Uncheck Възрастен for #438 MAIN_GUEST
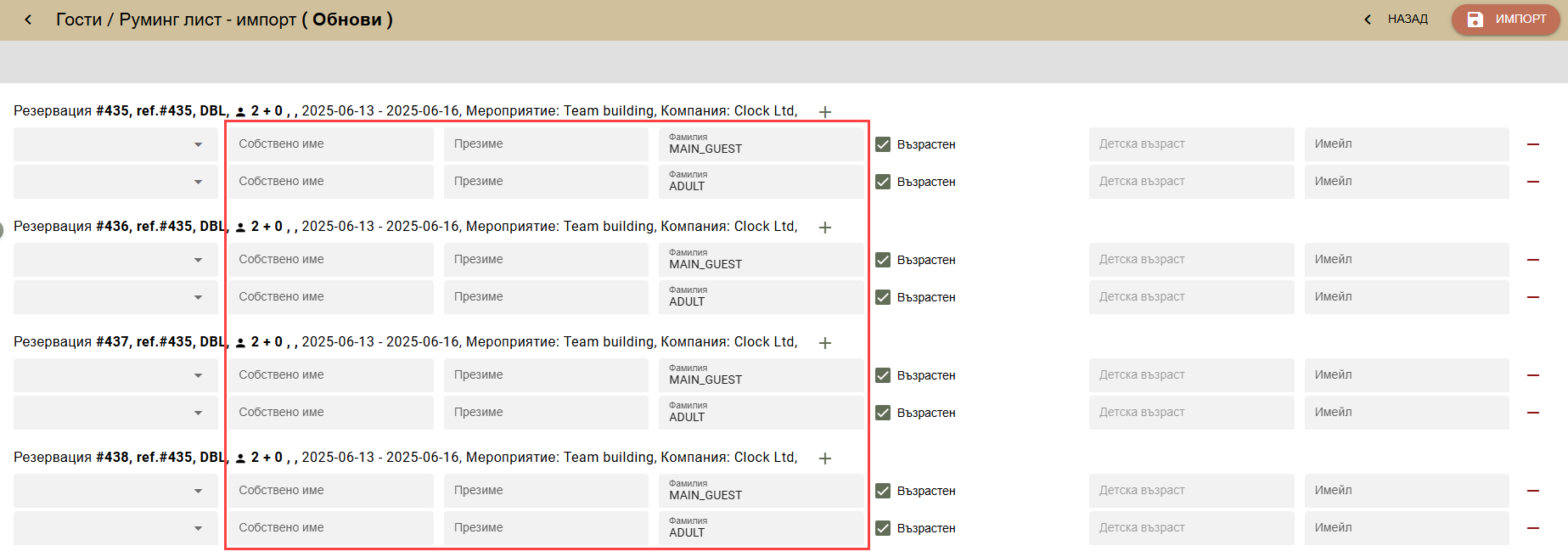The image size is (1568, 557). (883, 491)
